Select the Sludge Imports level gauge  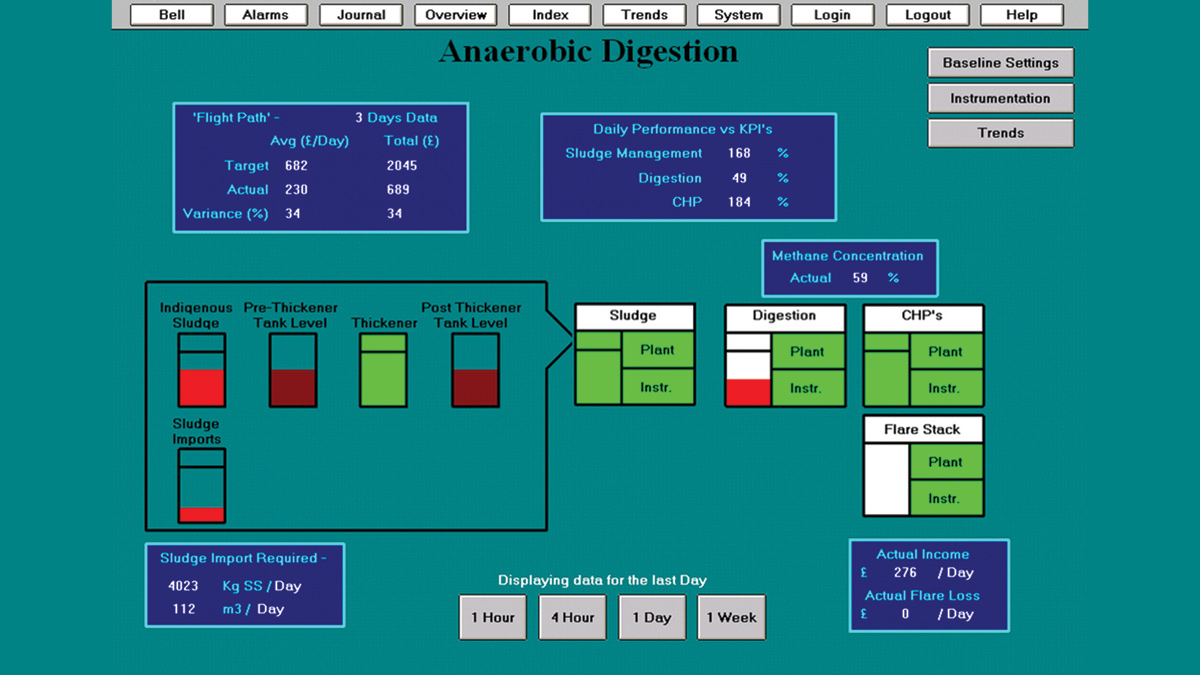pyautogui.click(x=202, y=485)
